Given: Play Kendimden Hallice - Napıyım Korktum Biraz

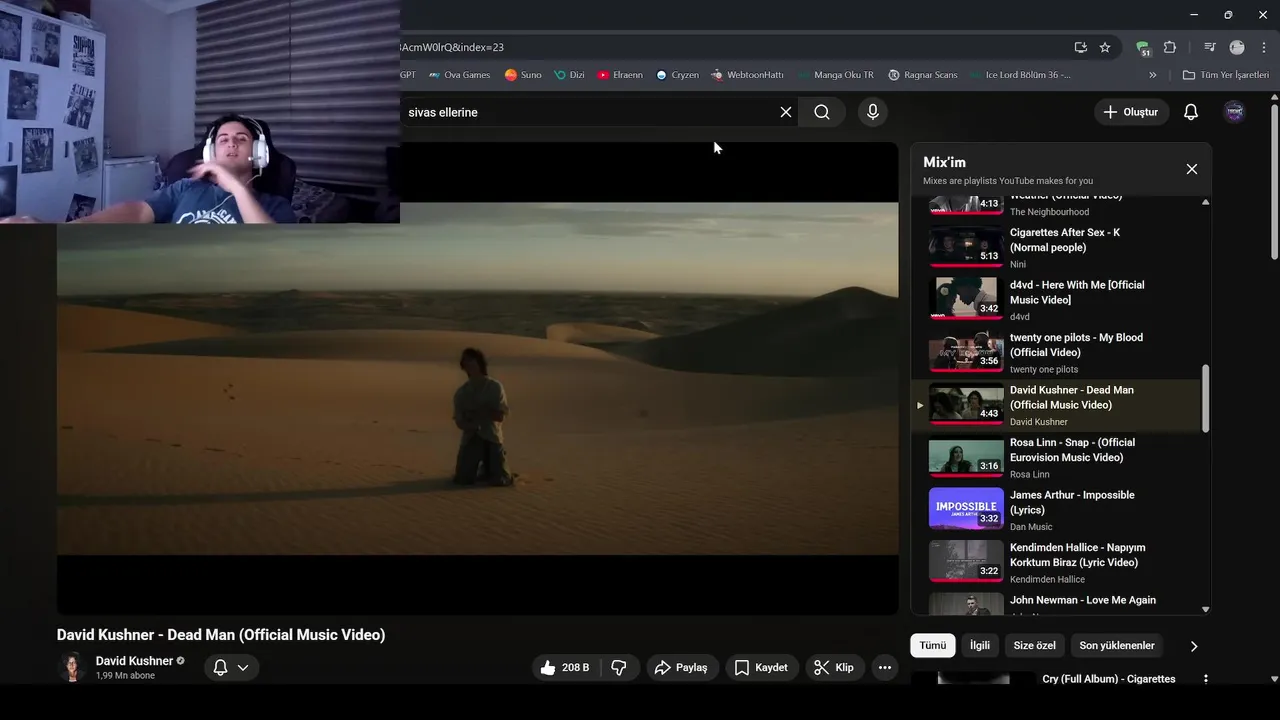Looking at the screenshot, I should (x=1055, y=563).
